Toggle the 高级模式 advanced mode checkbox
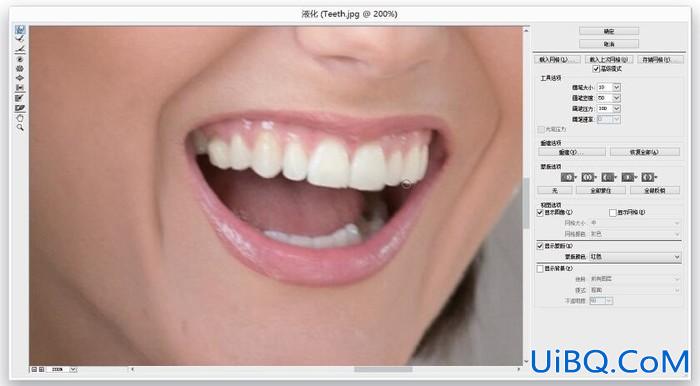The height and width of the screenshot is (386, 700). (596, 69)
